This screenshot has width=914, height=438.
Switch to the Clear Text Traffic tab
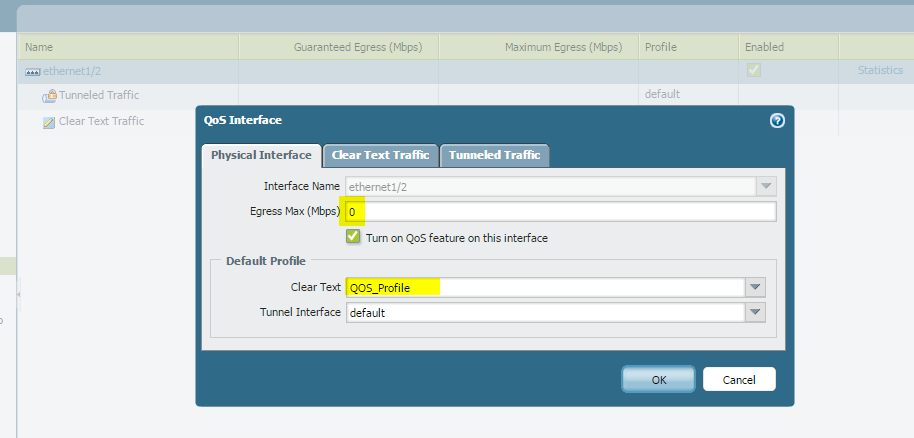point(381,155)
